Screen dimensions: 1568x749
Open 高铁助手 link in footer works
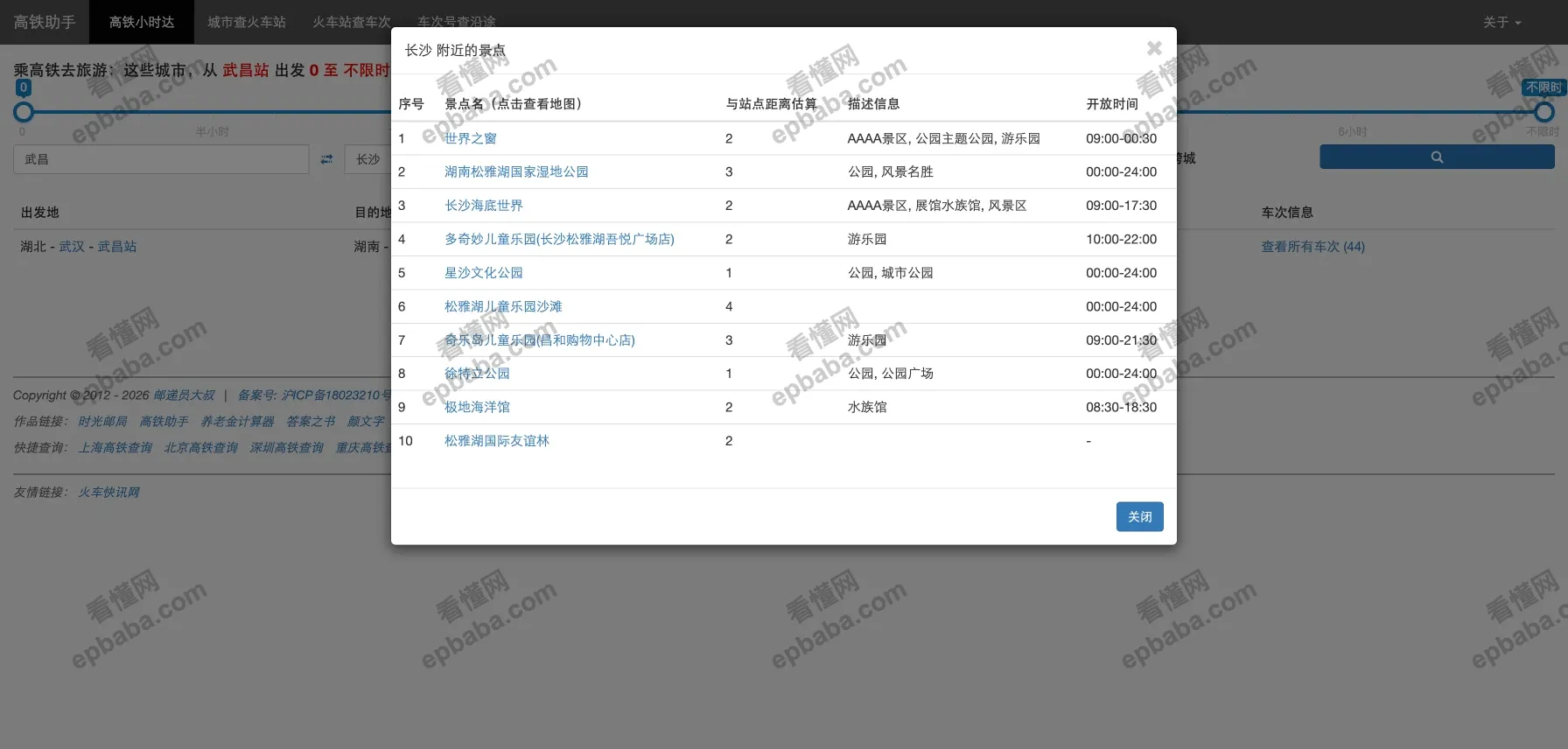tap(164, 422)
